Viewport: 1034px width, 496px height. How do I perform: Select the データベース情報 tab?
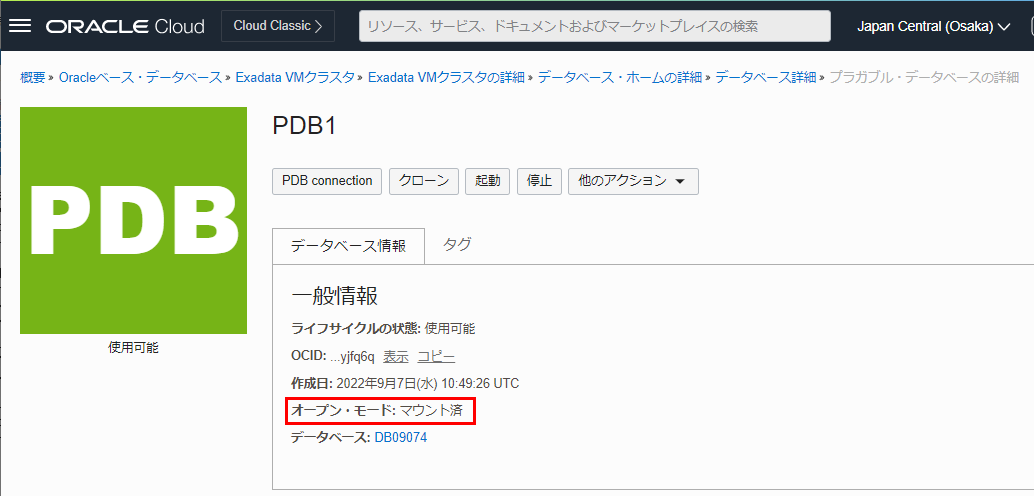348,246
